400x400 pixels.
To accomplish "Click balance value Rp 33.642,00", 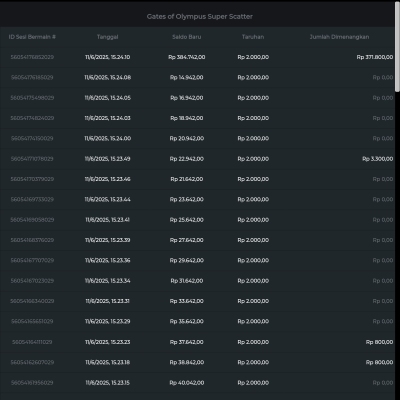I will point(187,301).
